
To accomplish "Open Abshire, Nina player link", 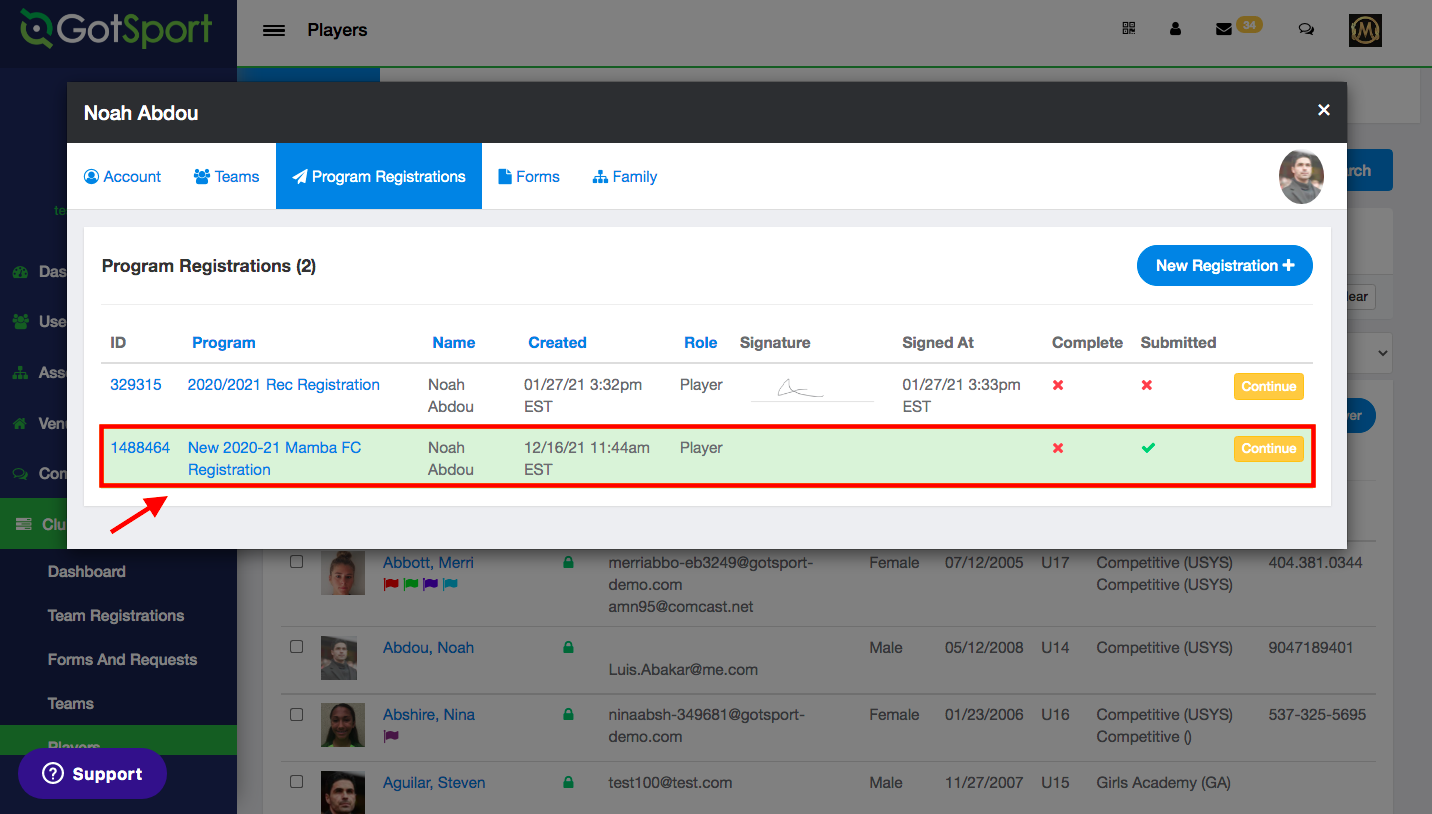I will click(429, 714).
